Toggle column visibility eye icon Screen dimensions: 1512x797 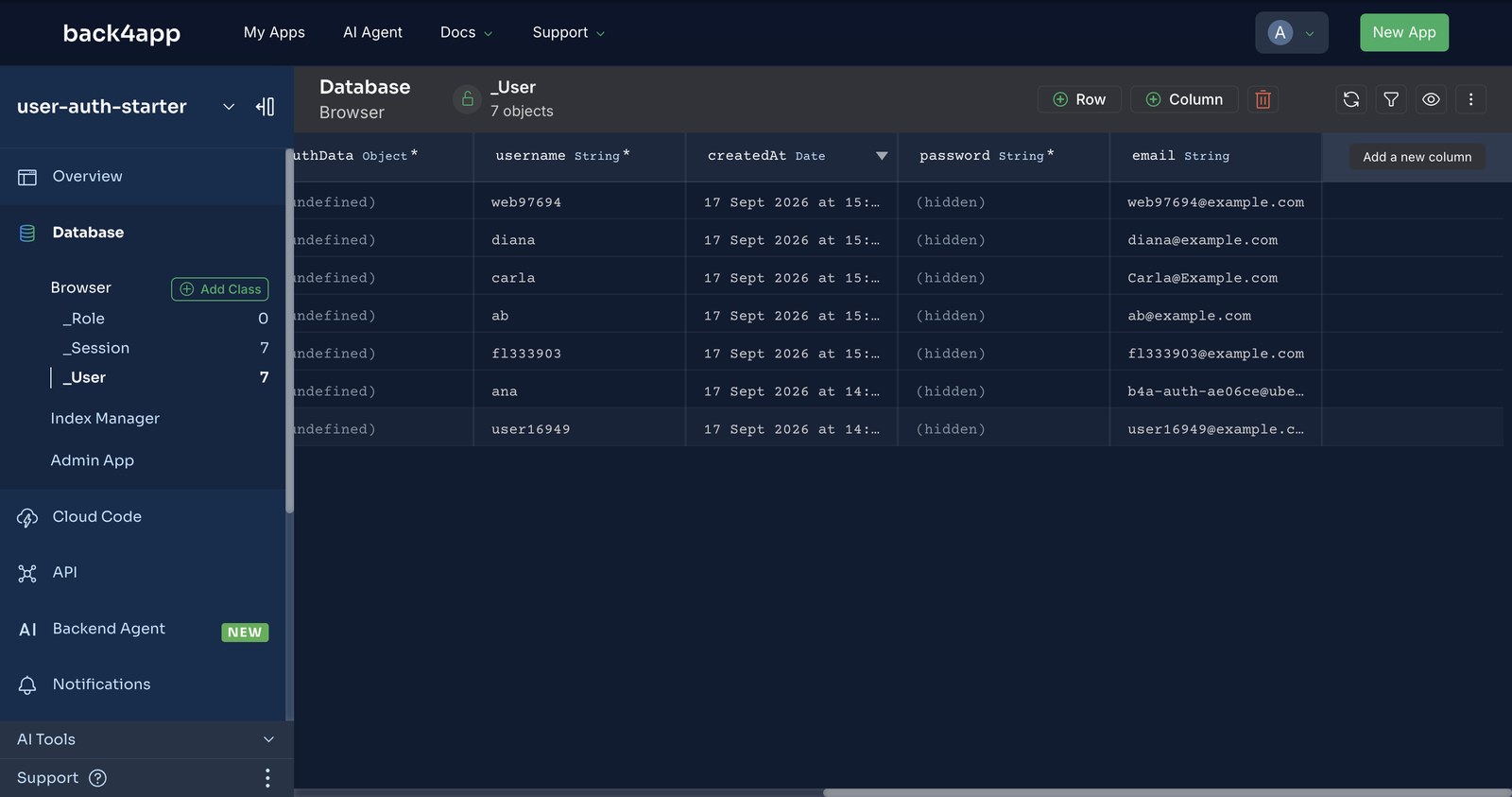1431,99
